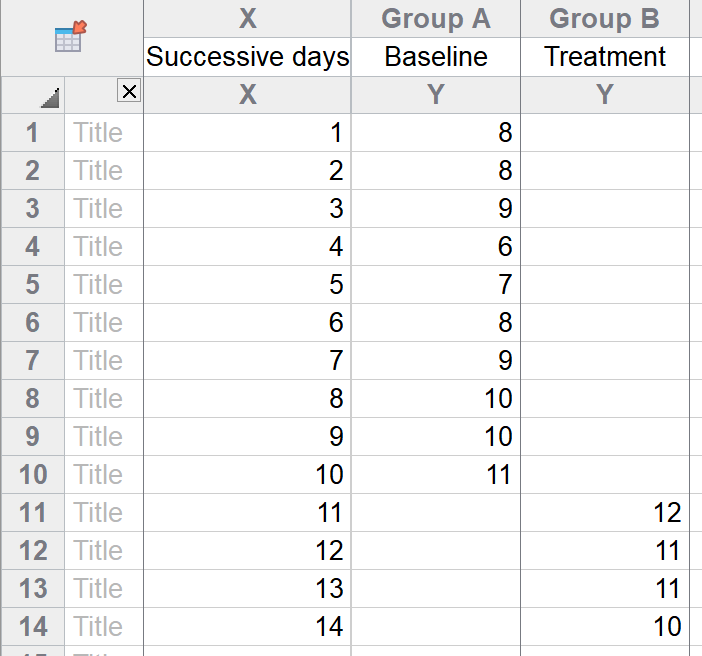
Task: Click the Title field of row 5
Action: (104, 284)
